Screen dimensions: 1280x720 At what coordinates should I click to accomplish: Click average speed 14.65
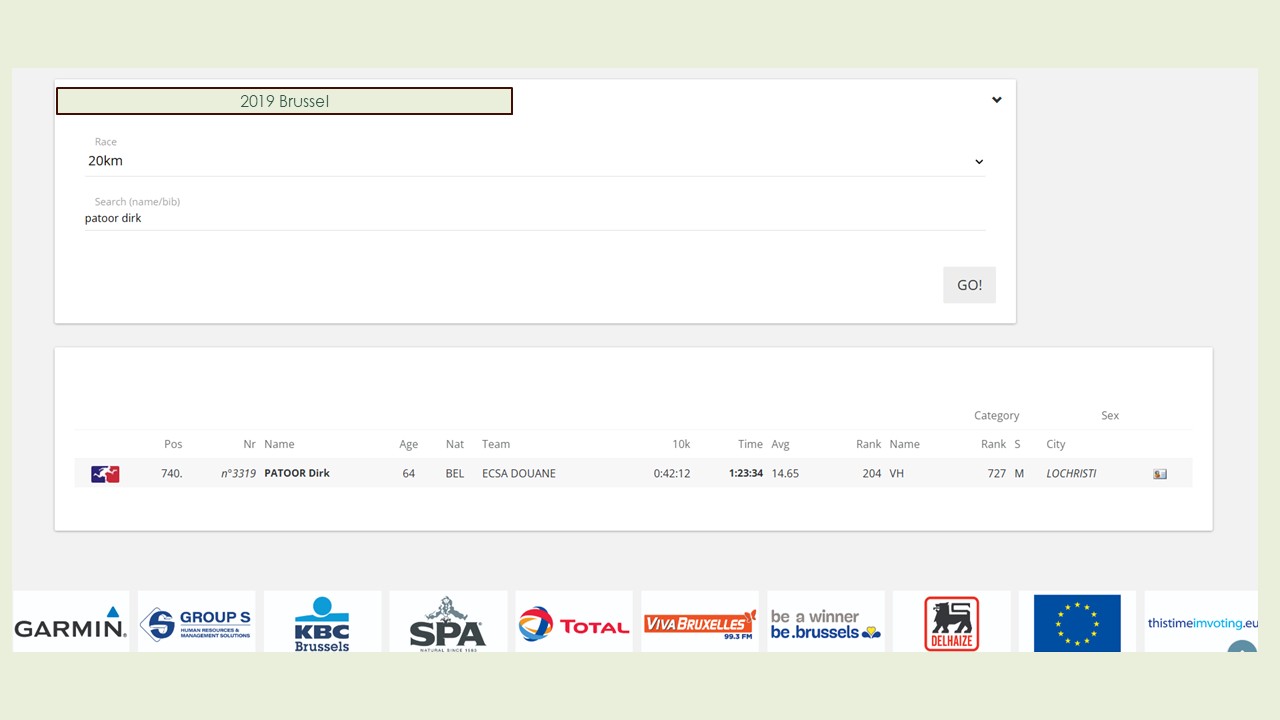click(x=785, y=473)
